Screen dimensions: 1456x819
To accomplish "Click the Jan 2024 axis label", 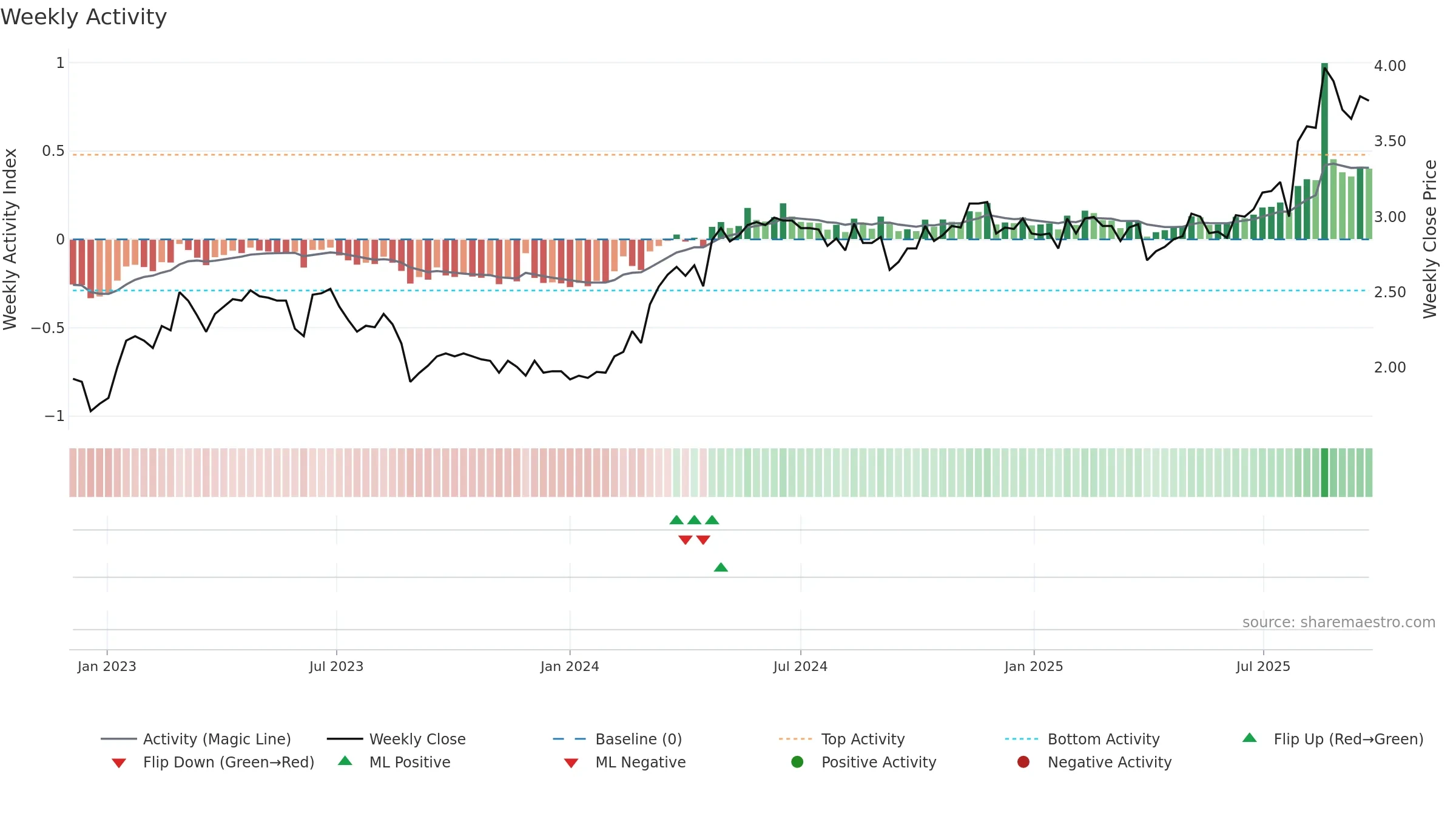I will (x=570, y=666).
